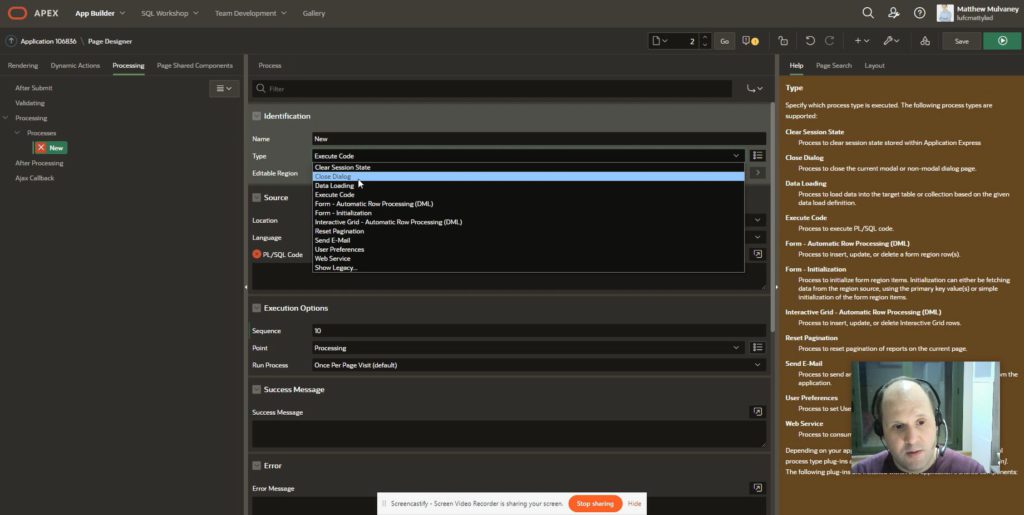Image resolution: width=1024 pixels, height=515 pixels.
Task: Open the PL/SQL Code editor popup icon
Action: [758, 254]
